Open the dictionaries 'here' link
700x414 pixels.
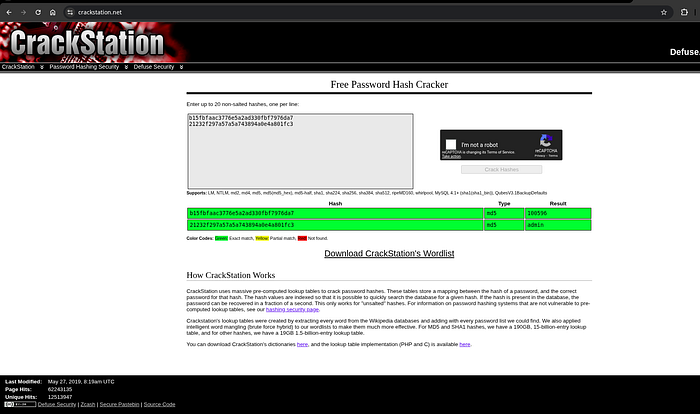point(302,344)
